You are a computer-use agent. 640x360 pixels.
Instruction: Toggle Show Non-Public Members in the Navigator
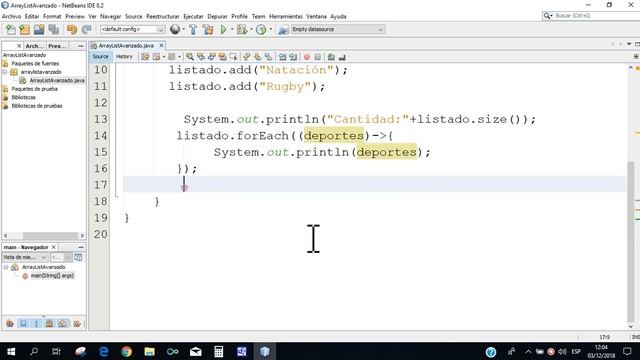point(49,324)
